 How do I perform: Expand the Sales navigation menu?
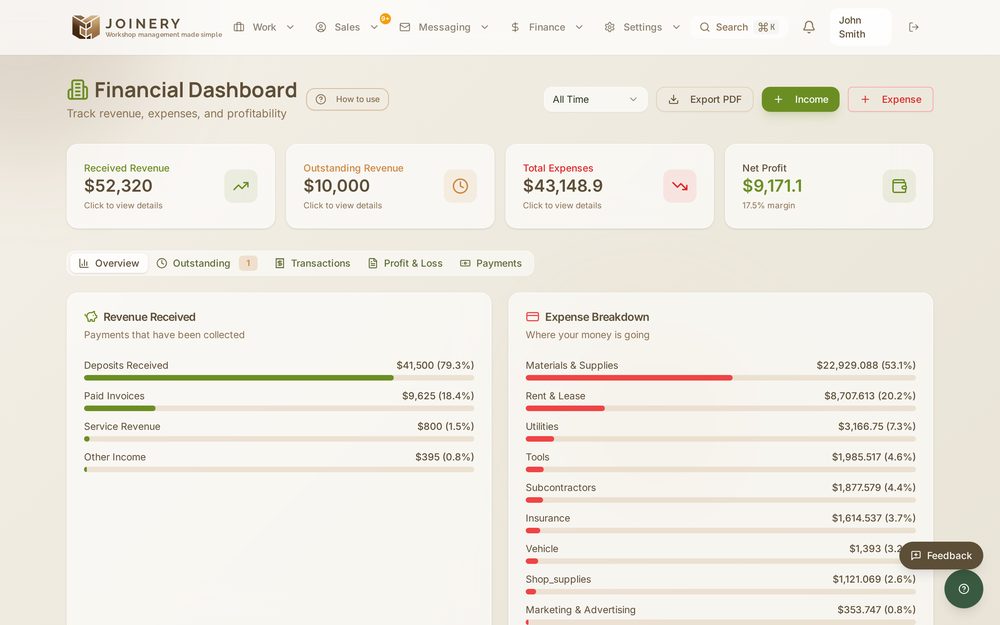(x=347, y=27)
